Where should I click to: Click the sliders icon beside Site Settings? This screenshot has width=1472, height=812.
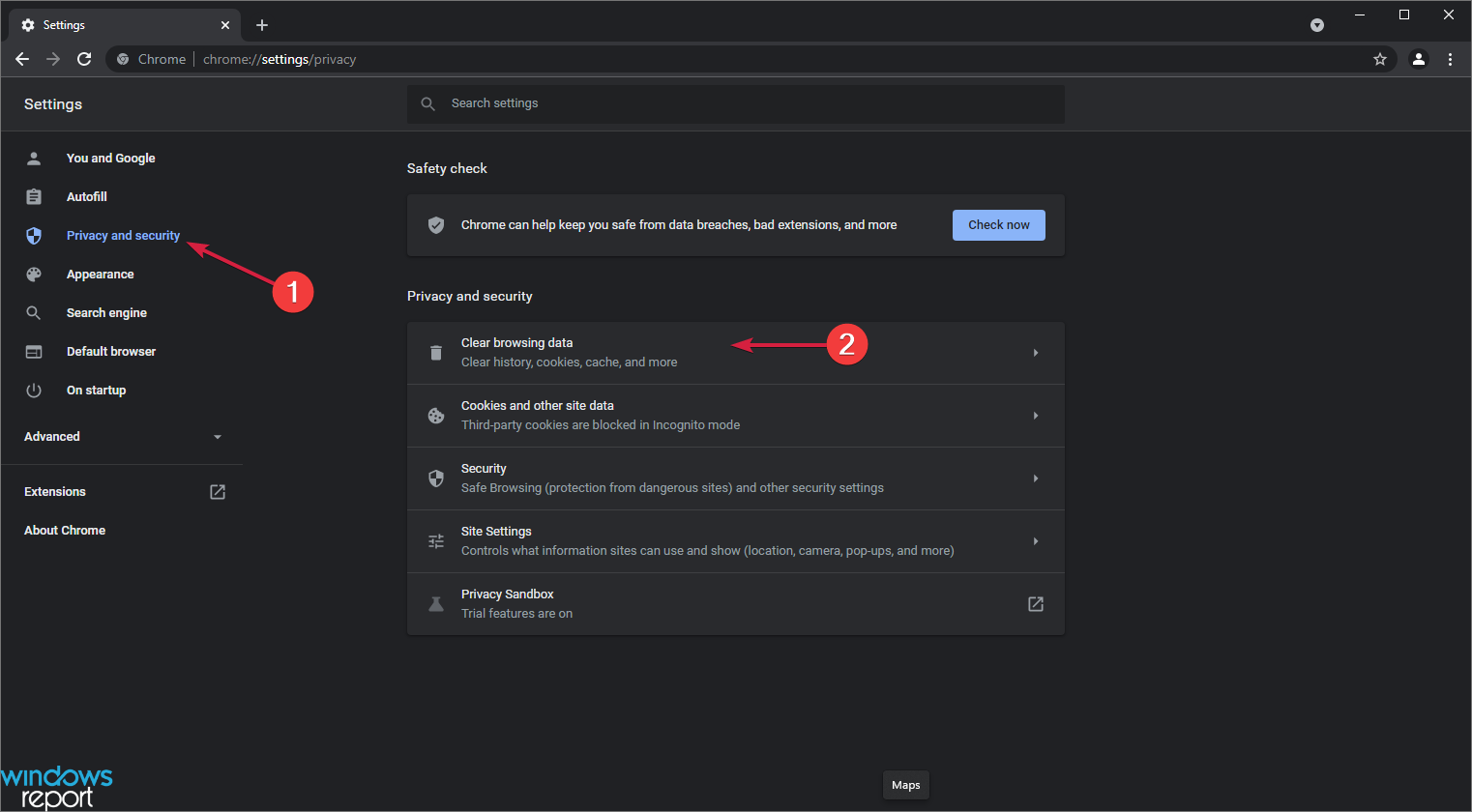(x=436, y=541)
